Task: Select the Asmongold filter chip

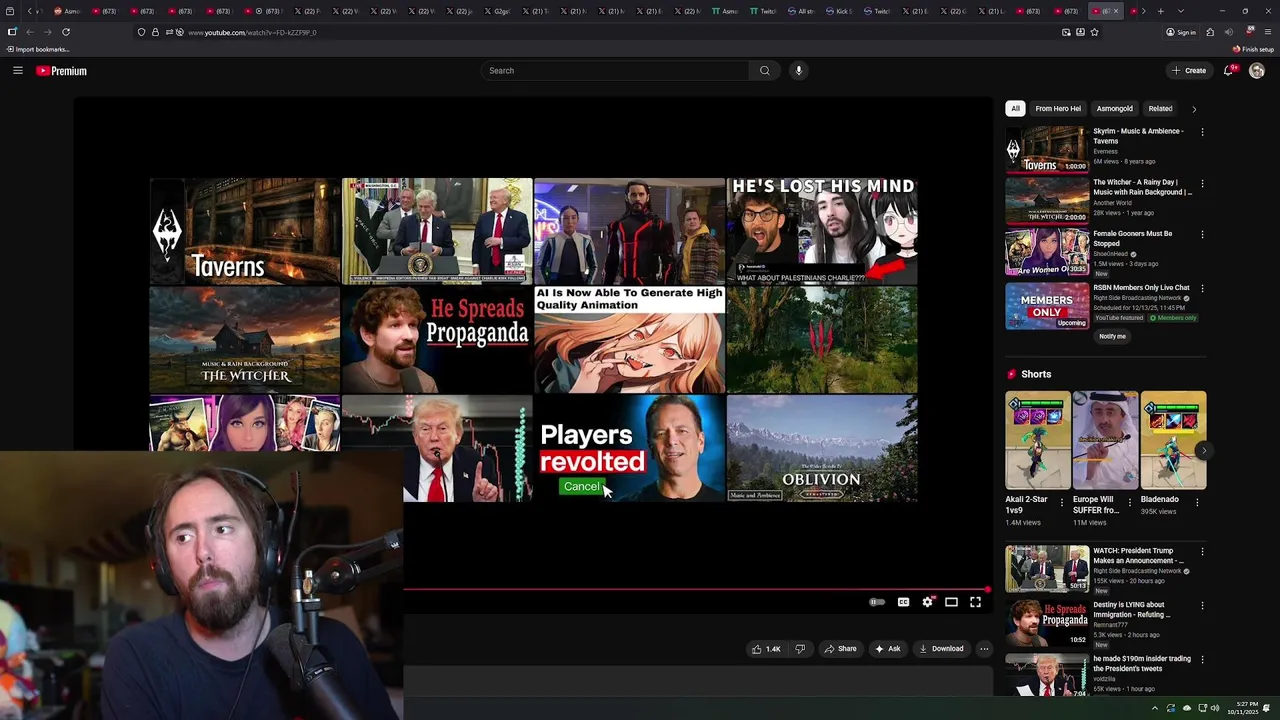Action: tap(1114, 109)
